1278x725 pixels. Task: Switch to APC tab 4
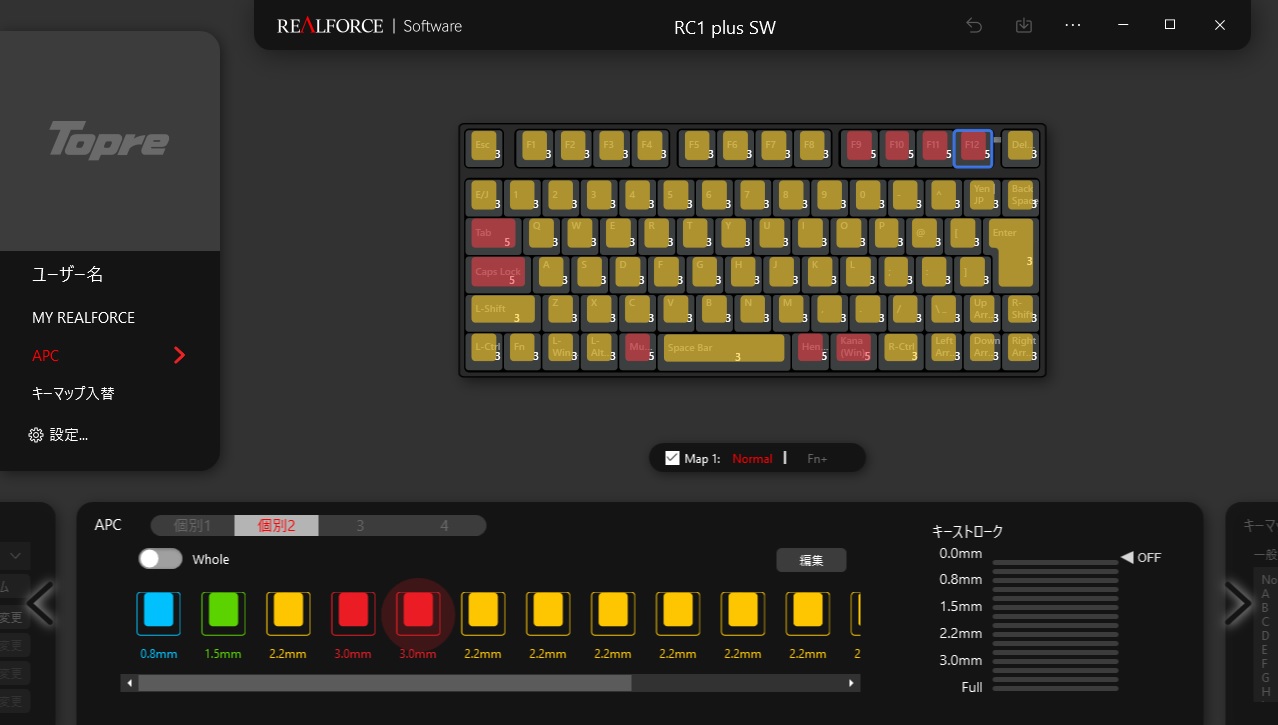pos(444,525)
